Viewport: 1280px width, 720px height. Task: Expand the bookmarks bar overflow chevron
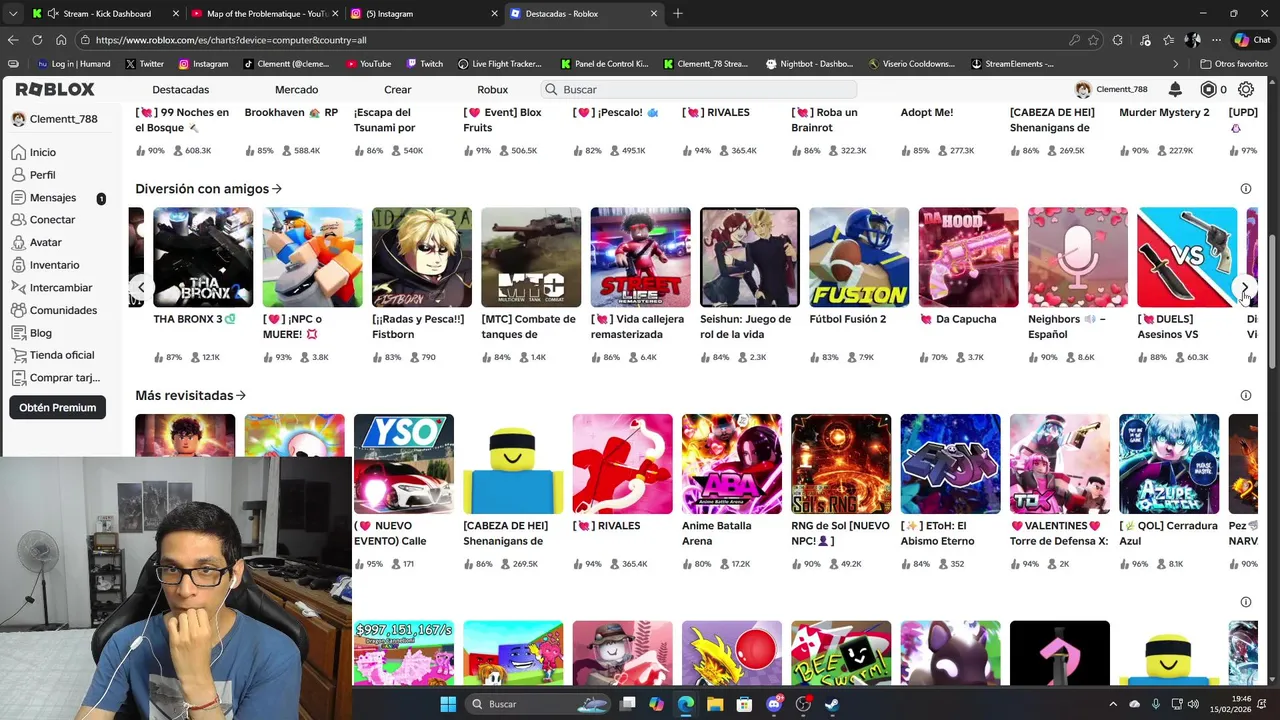1176,64
